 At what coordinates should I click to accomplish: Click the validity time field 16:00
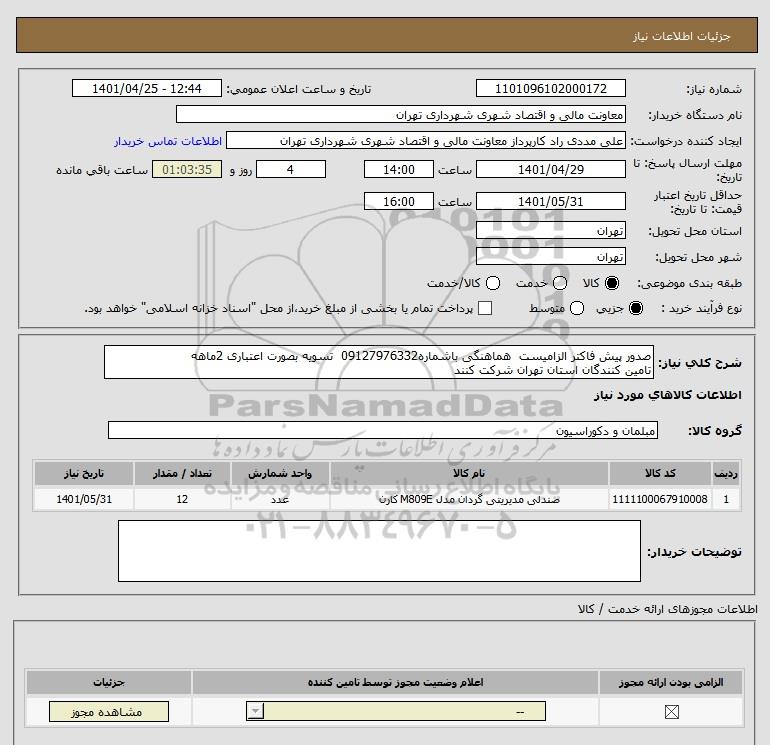tap(399, 201)
